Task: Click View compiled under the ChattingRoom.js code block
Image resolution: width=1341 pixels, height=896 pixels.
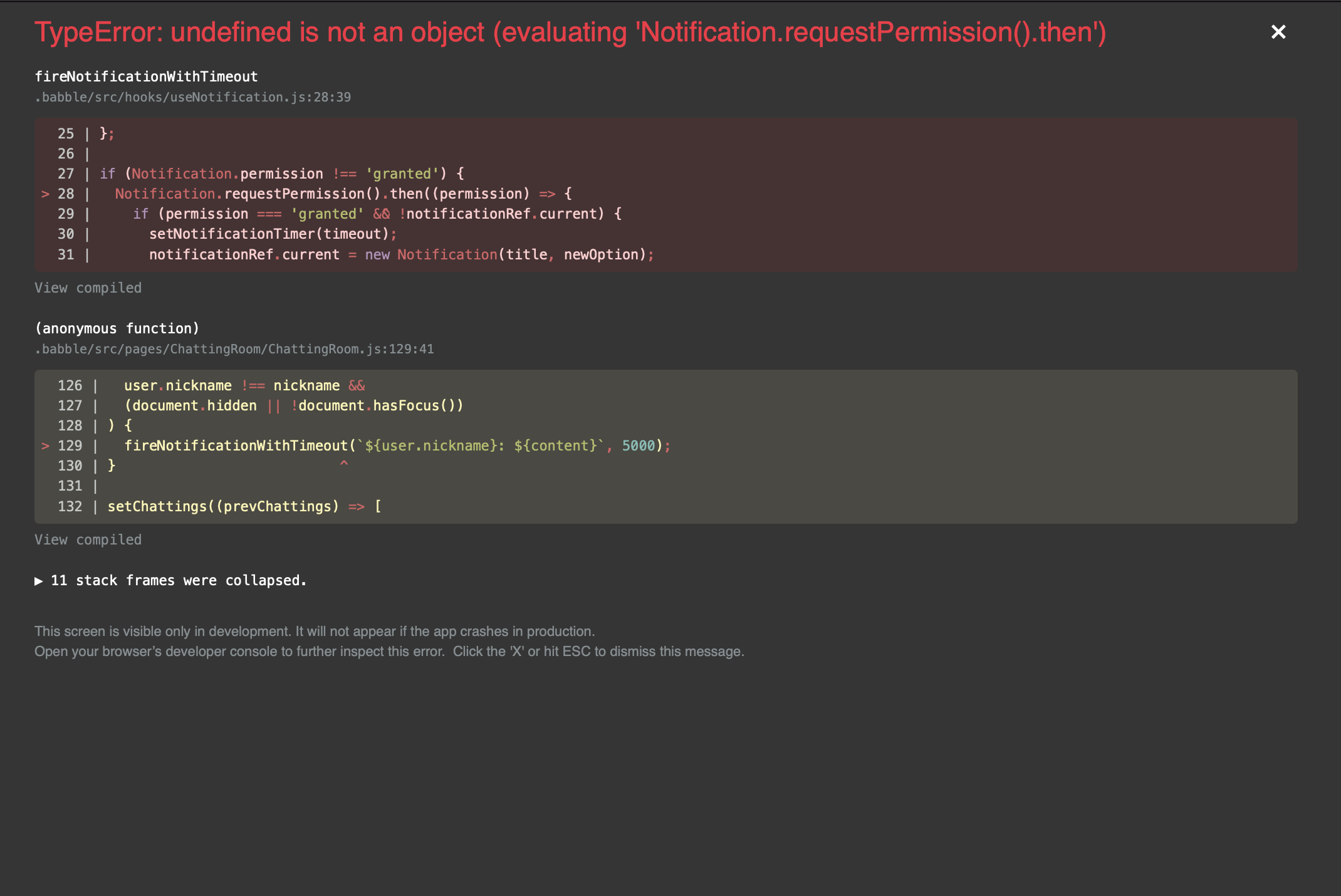Action: pos(88,539)
